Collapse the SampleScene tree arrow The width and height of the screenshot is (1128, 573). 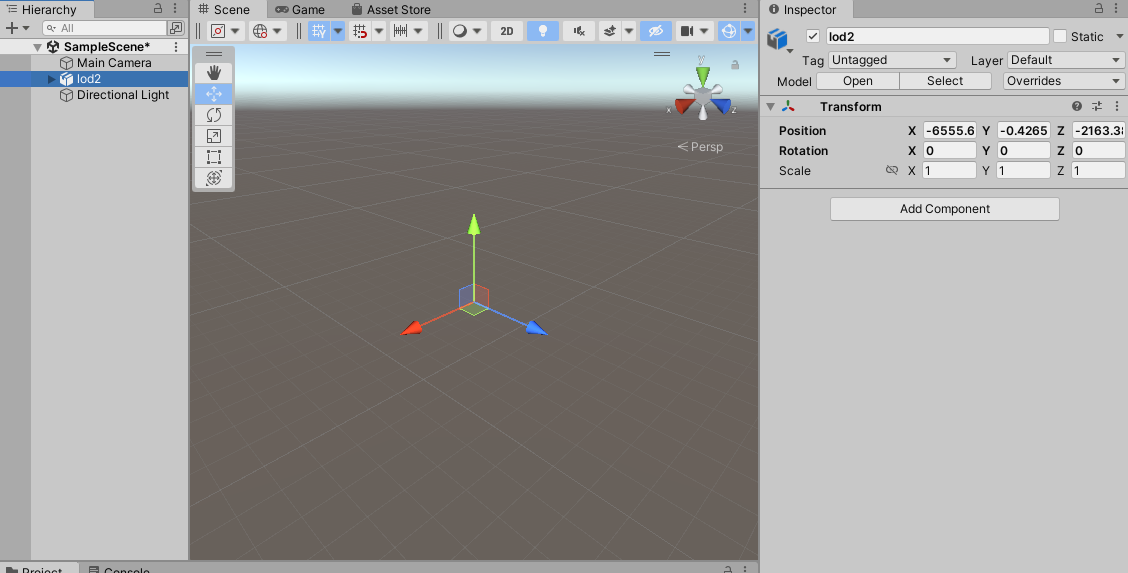point(37,47)
